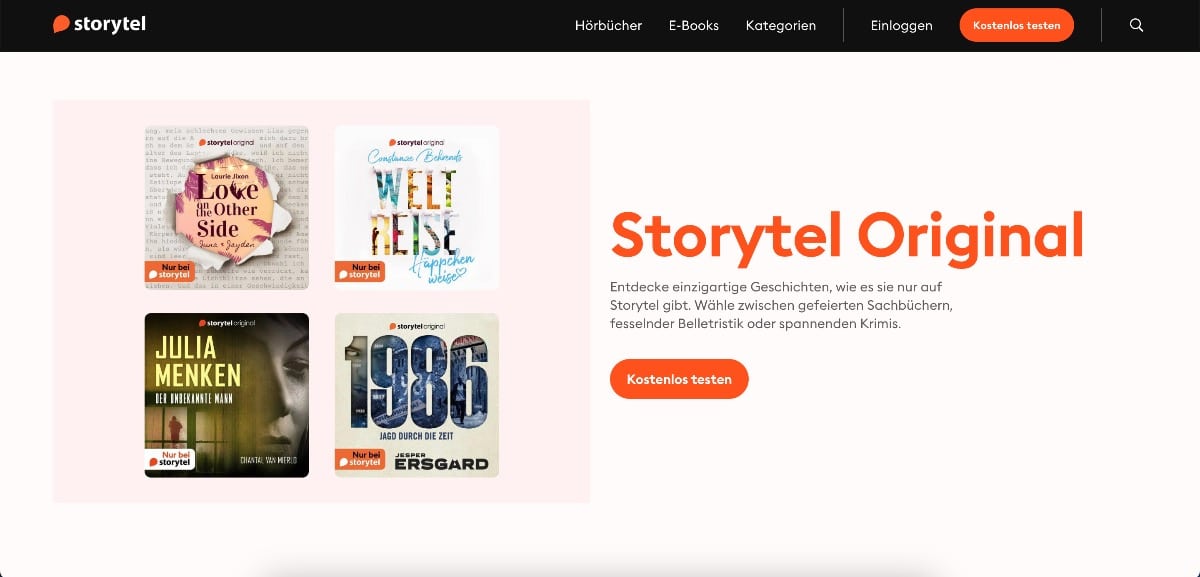Screen dimensions: 1200x577
Task: Click 'Nur bei storytel' badge on 1986 cover
Action: pos(361,459)
